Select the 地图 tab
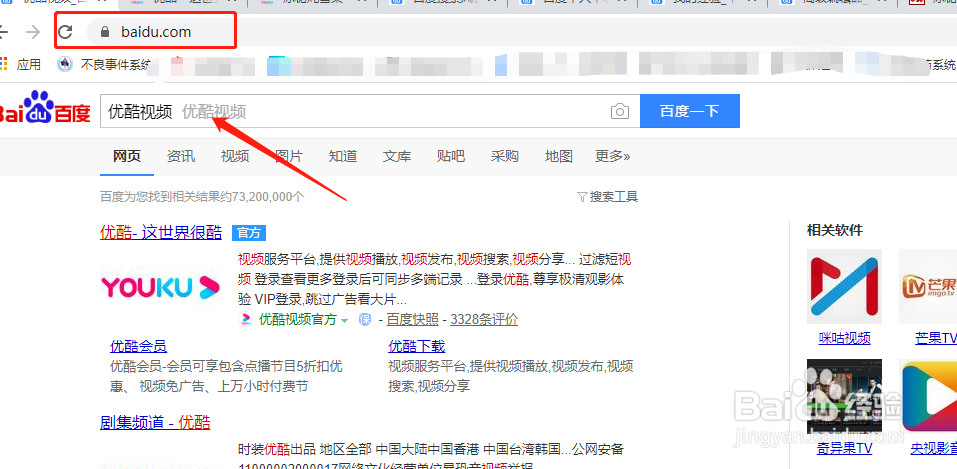The width and height of the screenshot is (957, 469). click(558, 156)
